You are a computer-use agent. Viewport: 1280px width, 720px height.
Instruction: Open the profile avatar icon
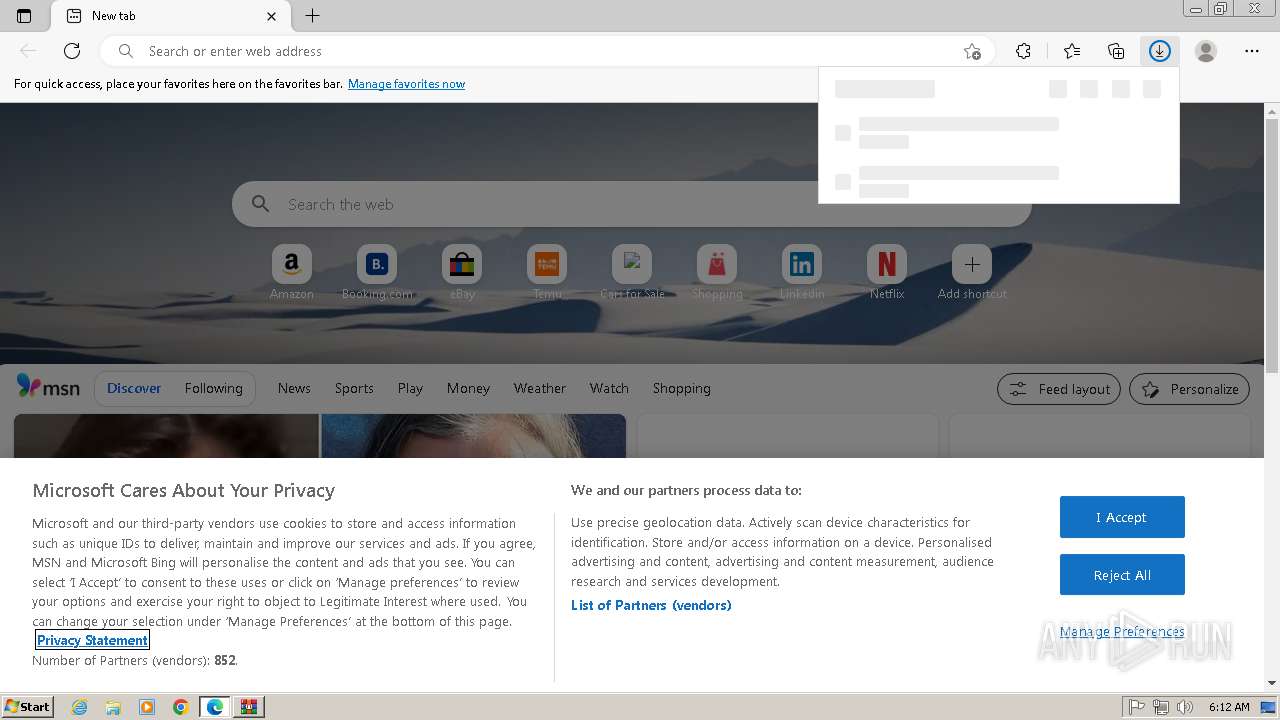click(1206, 51)
